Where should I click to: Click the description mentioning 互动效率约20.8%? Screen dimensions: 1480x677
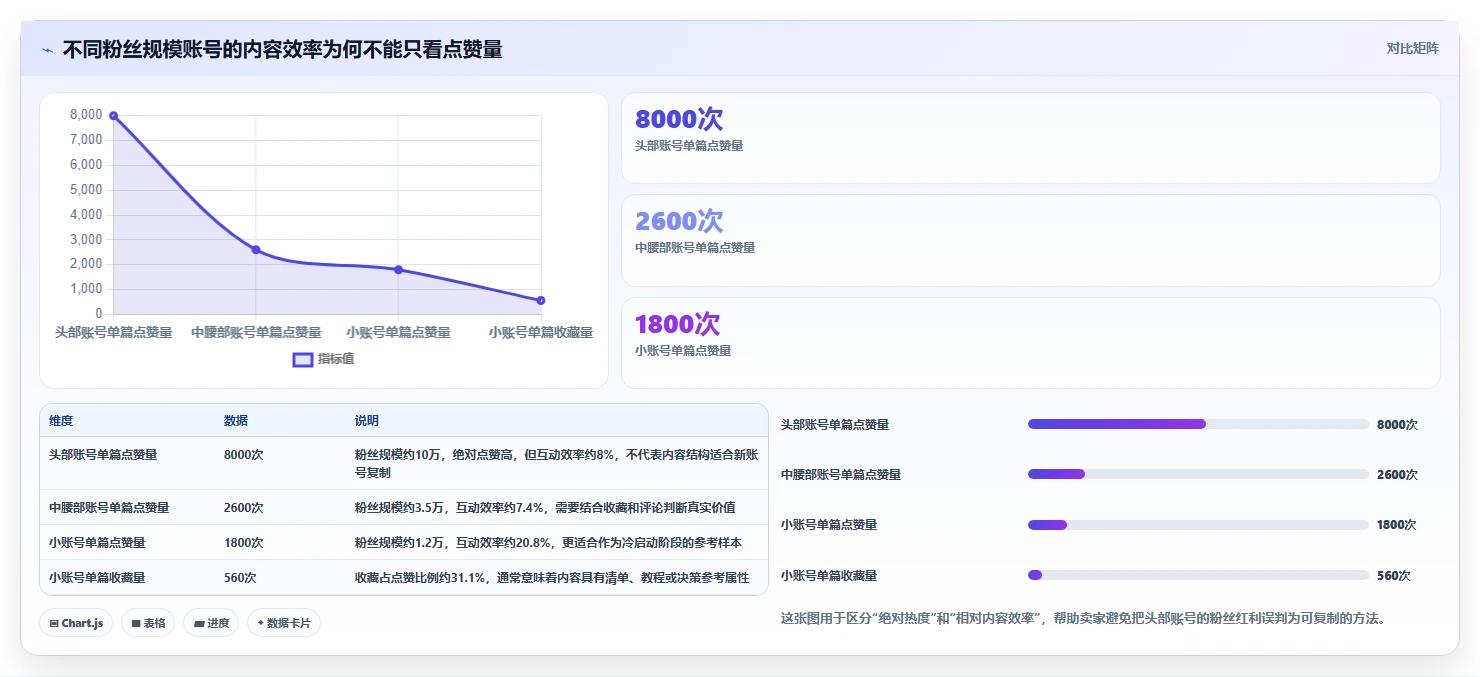548,542
